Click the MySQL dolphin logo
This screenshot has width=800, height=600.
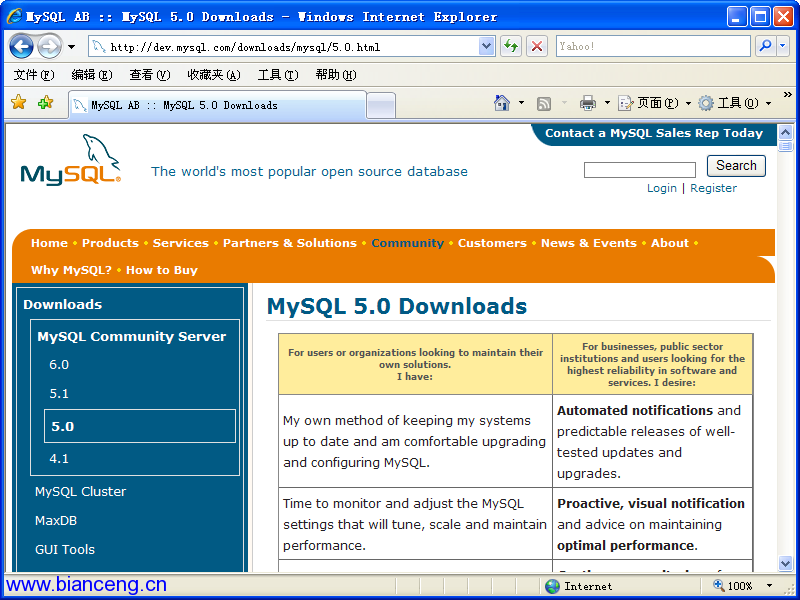pos(70,159)
